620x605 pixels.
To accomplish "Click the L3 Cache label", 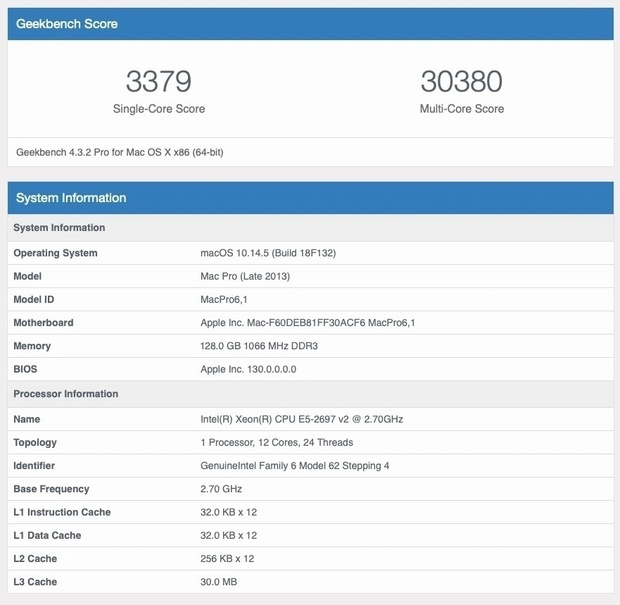I will tap(35, 582).
